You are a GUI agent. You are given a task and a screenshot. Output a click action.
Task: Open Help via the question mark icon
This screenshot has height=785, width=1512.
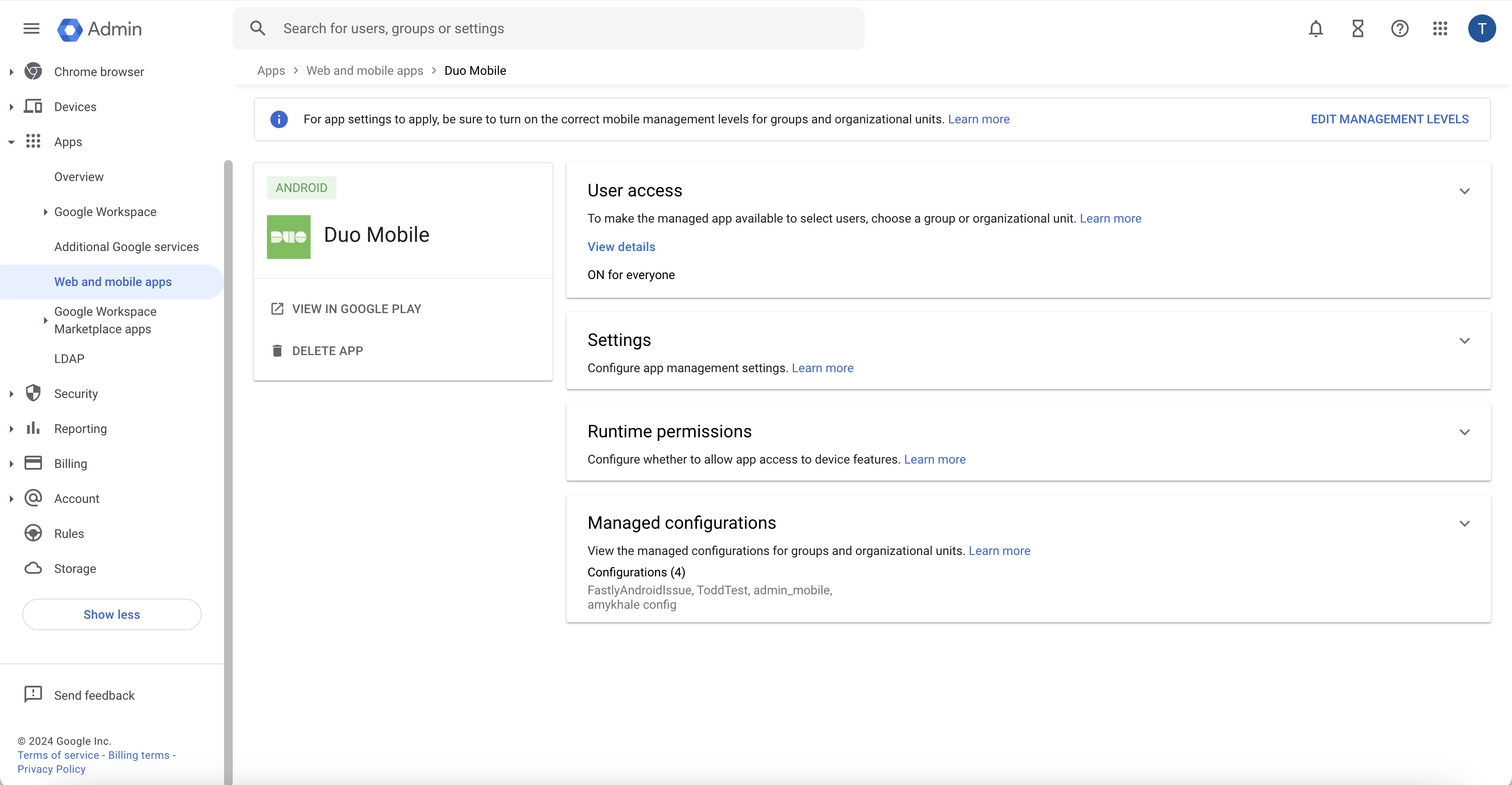pos(1400,28)
